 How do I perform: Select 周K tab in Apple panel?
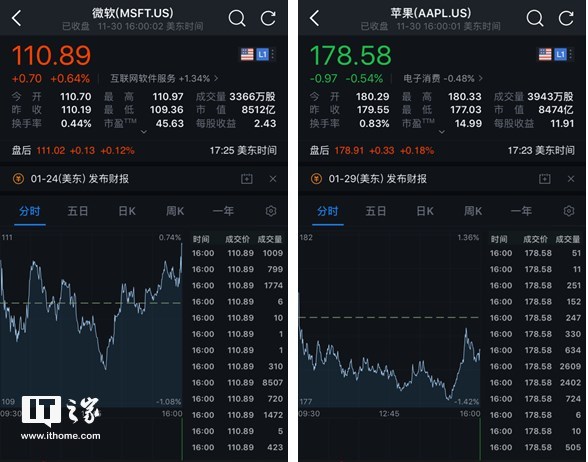pos(473,211)
